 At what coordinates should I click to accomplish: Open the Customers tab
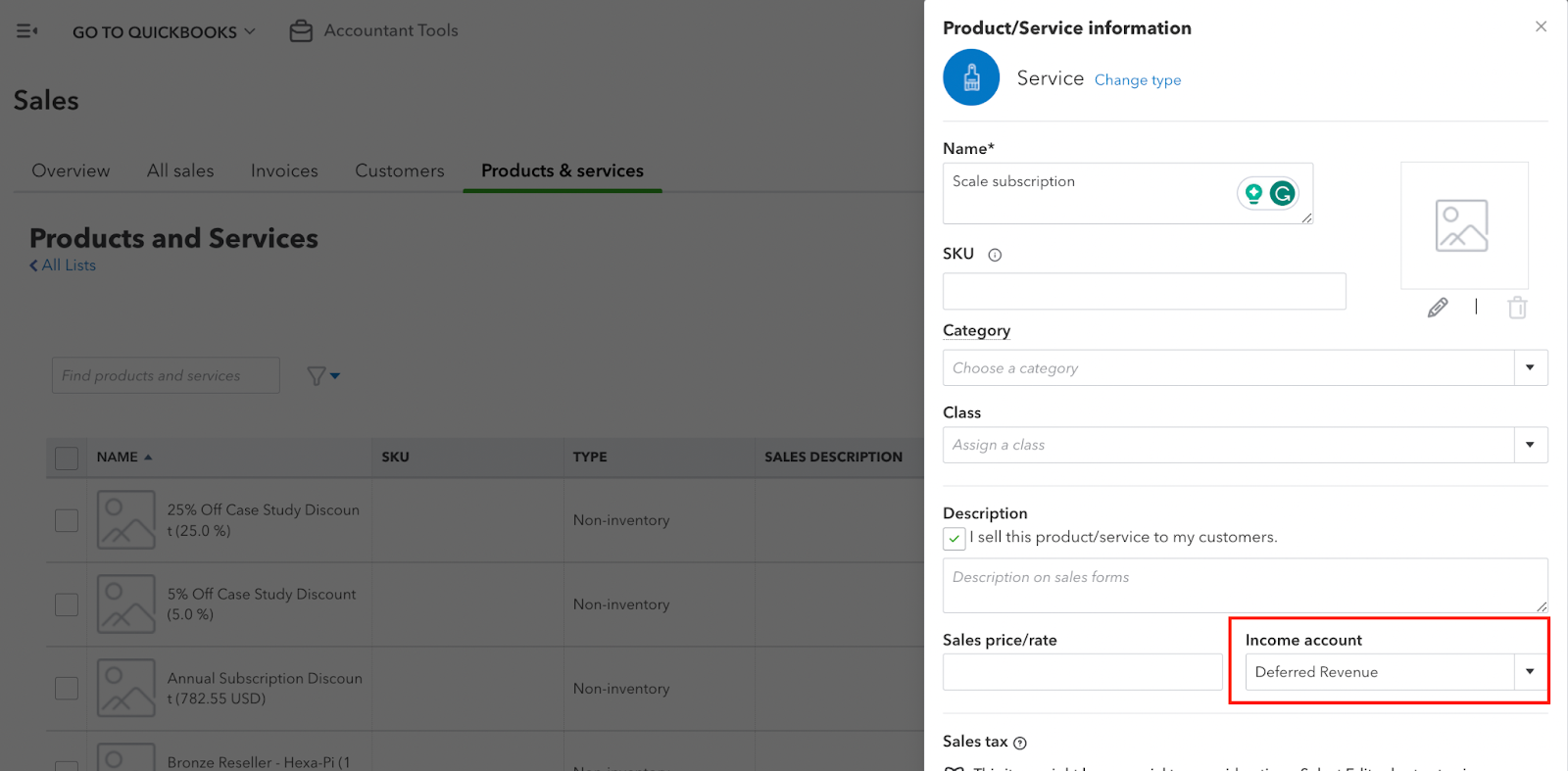click(x=399, y=170)
